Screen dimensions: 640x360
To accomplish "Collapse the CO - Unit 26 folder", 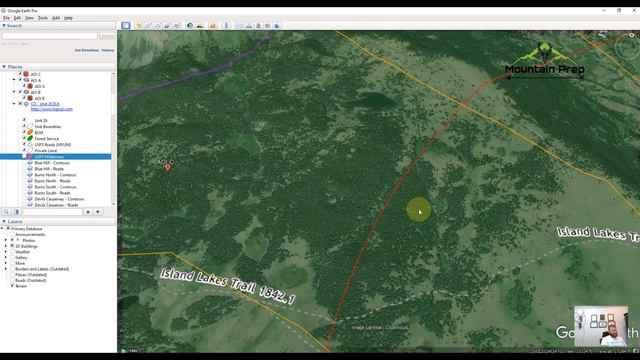I will tap(14, 104).
